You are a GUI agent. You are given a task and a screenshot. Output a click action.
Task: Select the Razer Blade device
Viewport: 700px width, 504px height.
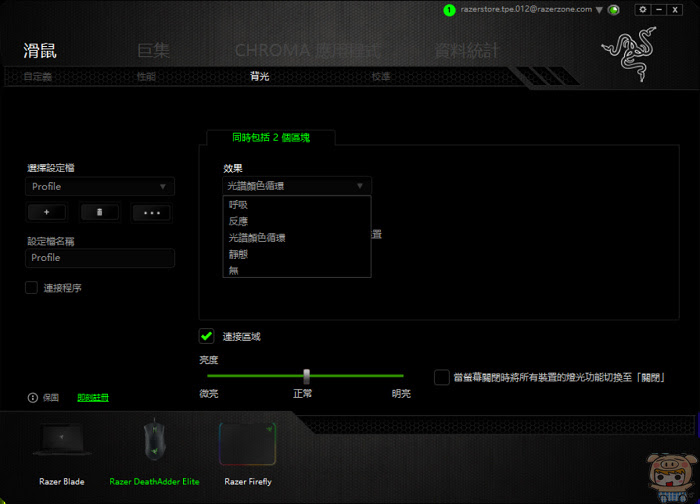pyautogui.click(x=62, y=453)
